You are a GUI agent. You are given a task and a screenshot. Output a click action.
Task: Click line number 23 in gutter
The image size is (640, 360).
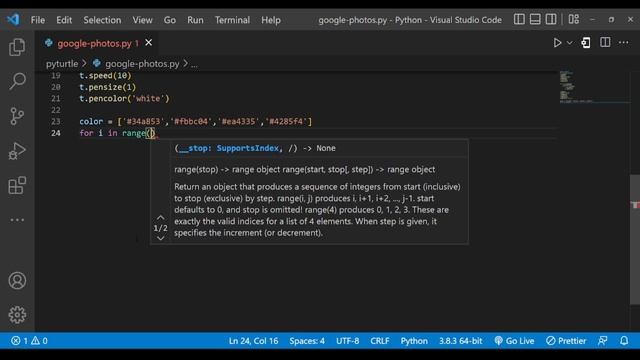(x=56, y=121)
